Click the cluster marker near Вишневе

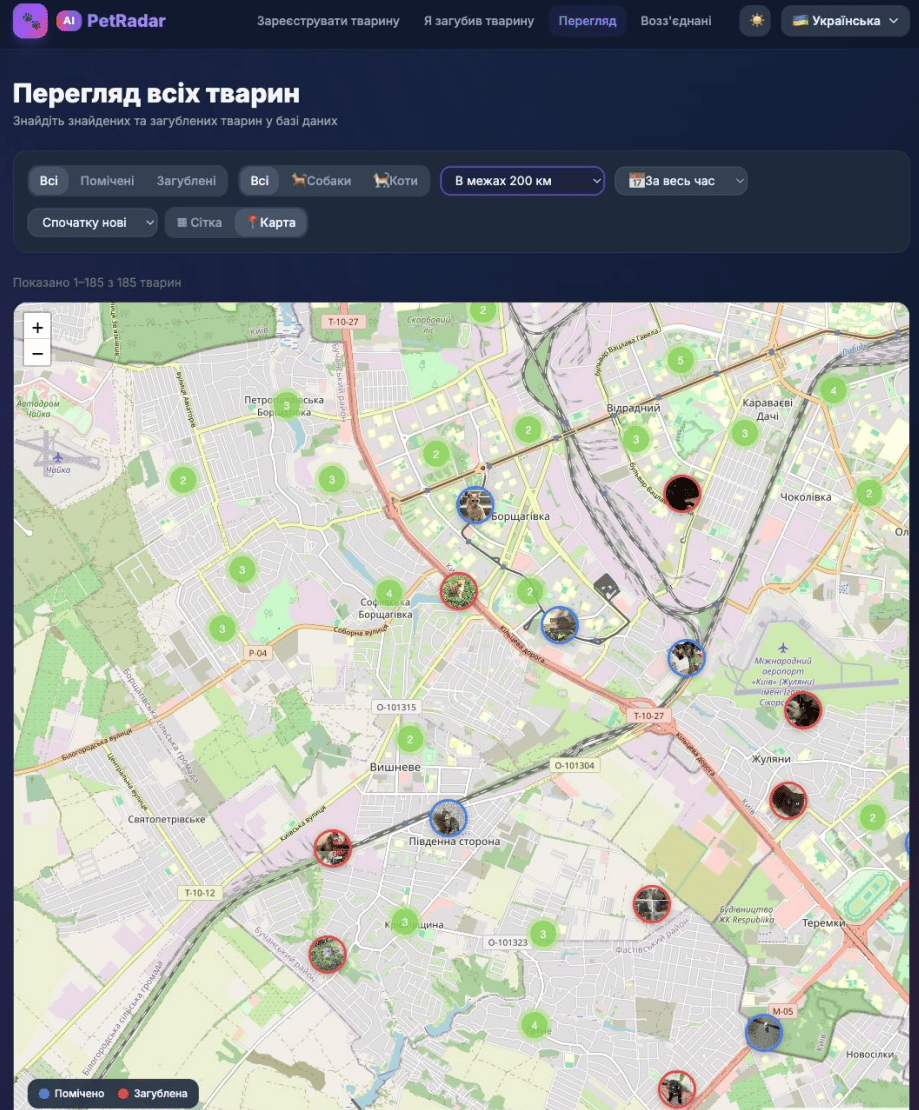pos(409,740)
